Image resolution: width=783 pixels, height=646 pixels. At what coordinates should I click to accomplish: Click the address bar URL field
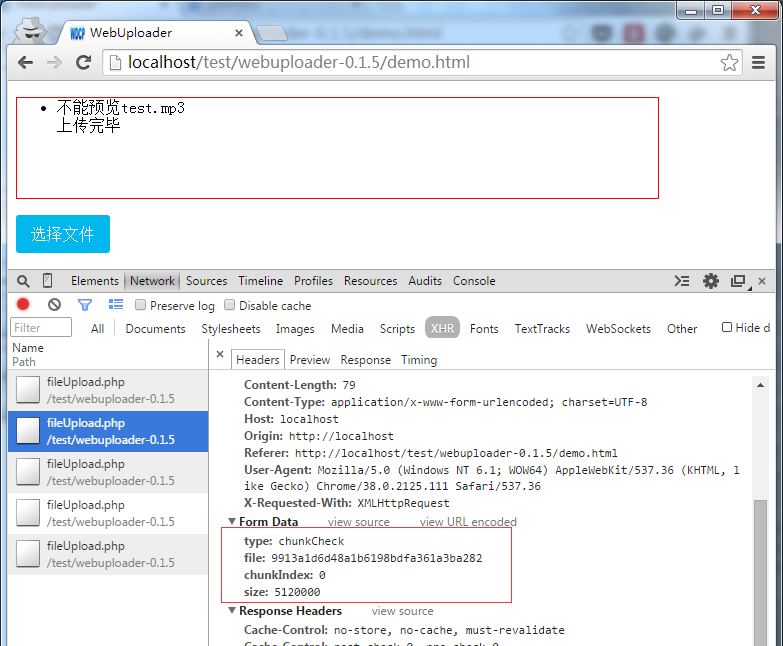(422, 62)
